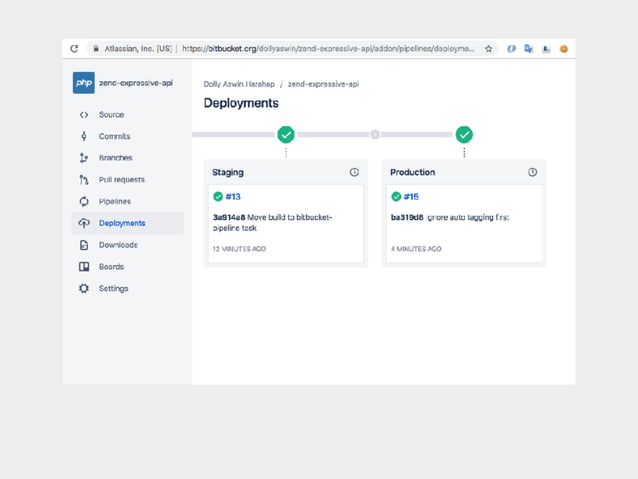Reload the page in browser

[x=74, y=48]
